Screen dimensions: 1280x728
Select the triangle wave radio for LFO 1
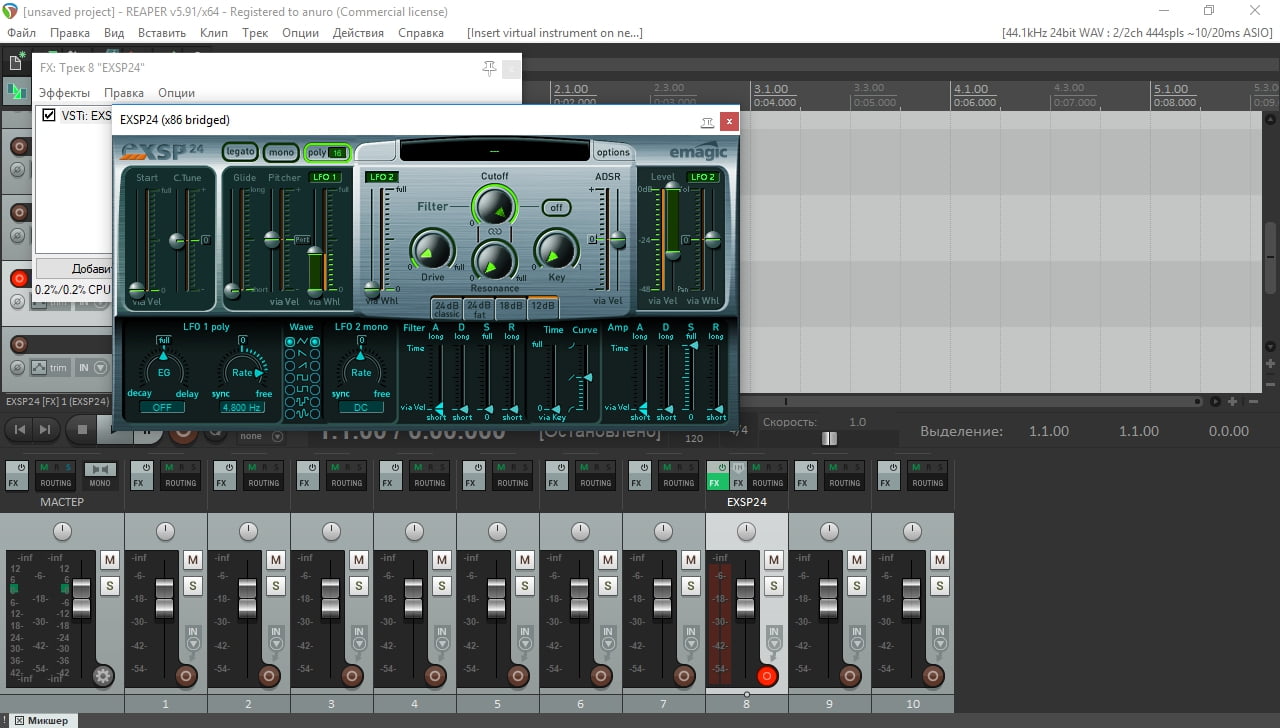pyautogui.click(x=290, y=342)
